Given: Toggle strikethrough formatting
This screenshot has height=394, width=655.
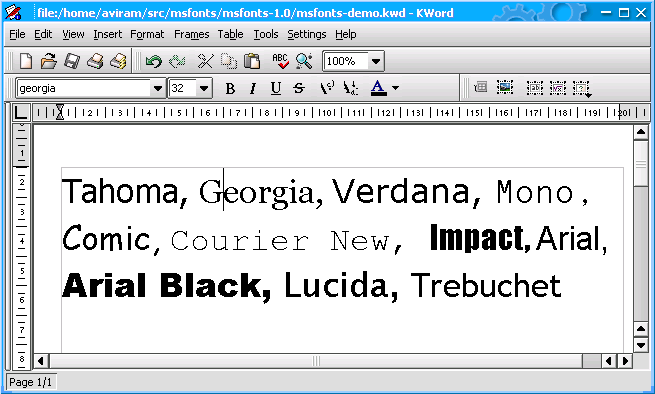Looking at the screenshot, I should (x=299, y=88).
